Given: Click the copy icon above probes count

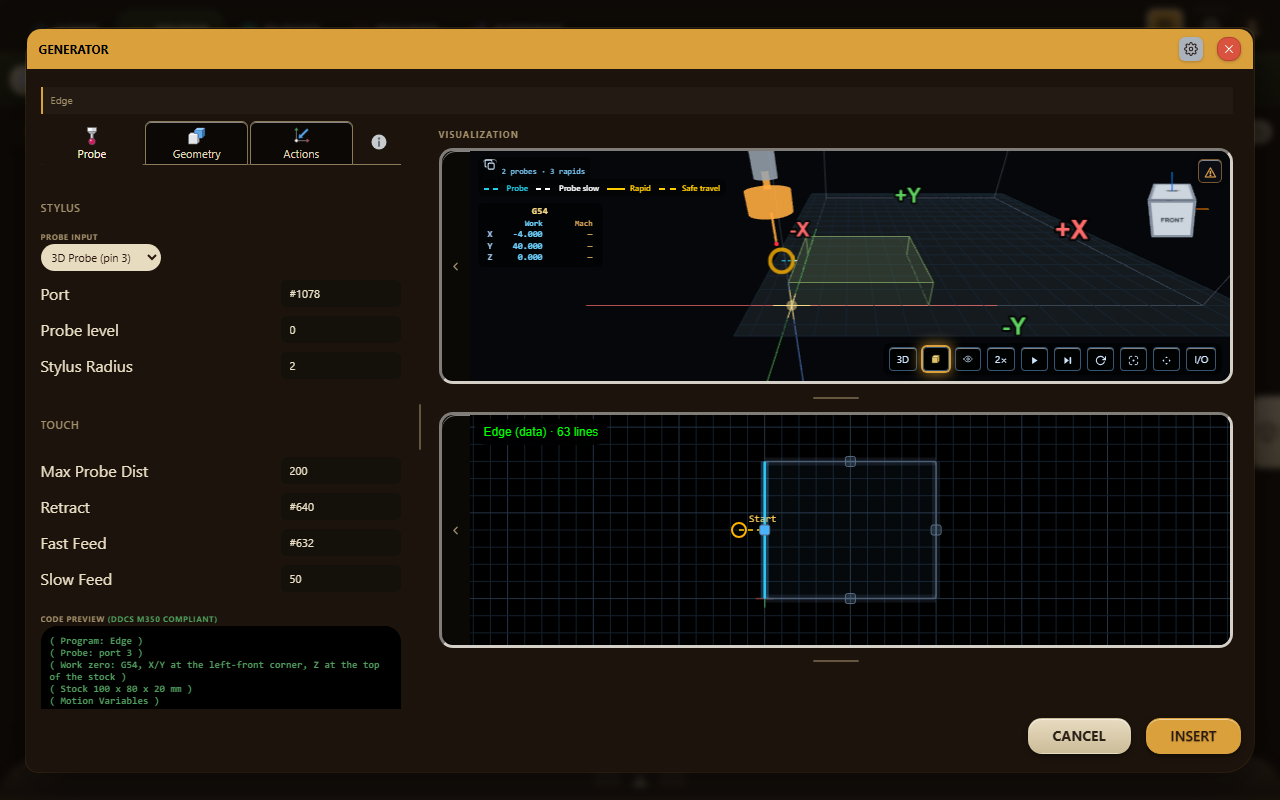Looking at the screenshot, I should [490, 165].
